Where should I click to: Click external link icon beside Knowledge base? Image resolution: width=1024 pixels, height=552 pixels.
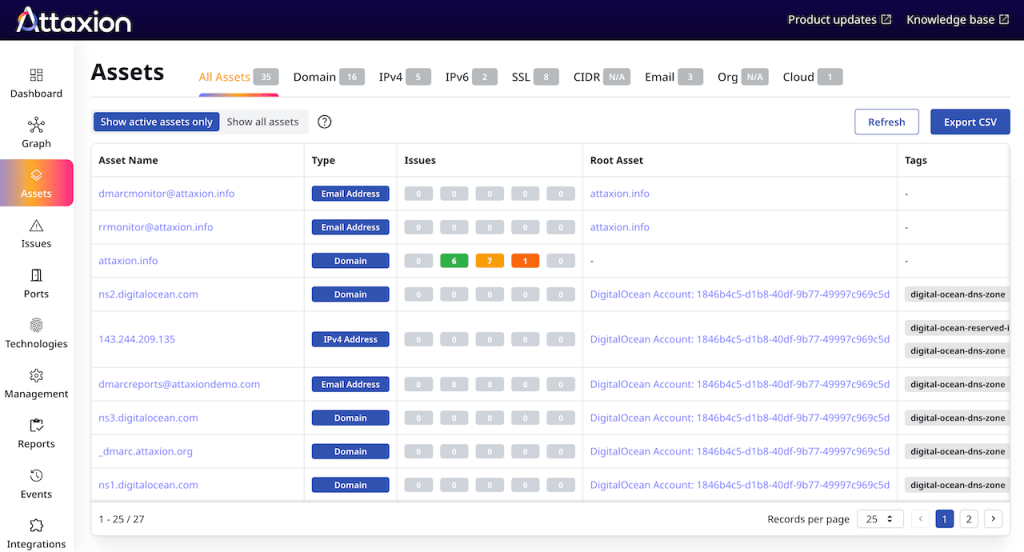coord(1004,20)
